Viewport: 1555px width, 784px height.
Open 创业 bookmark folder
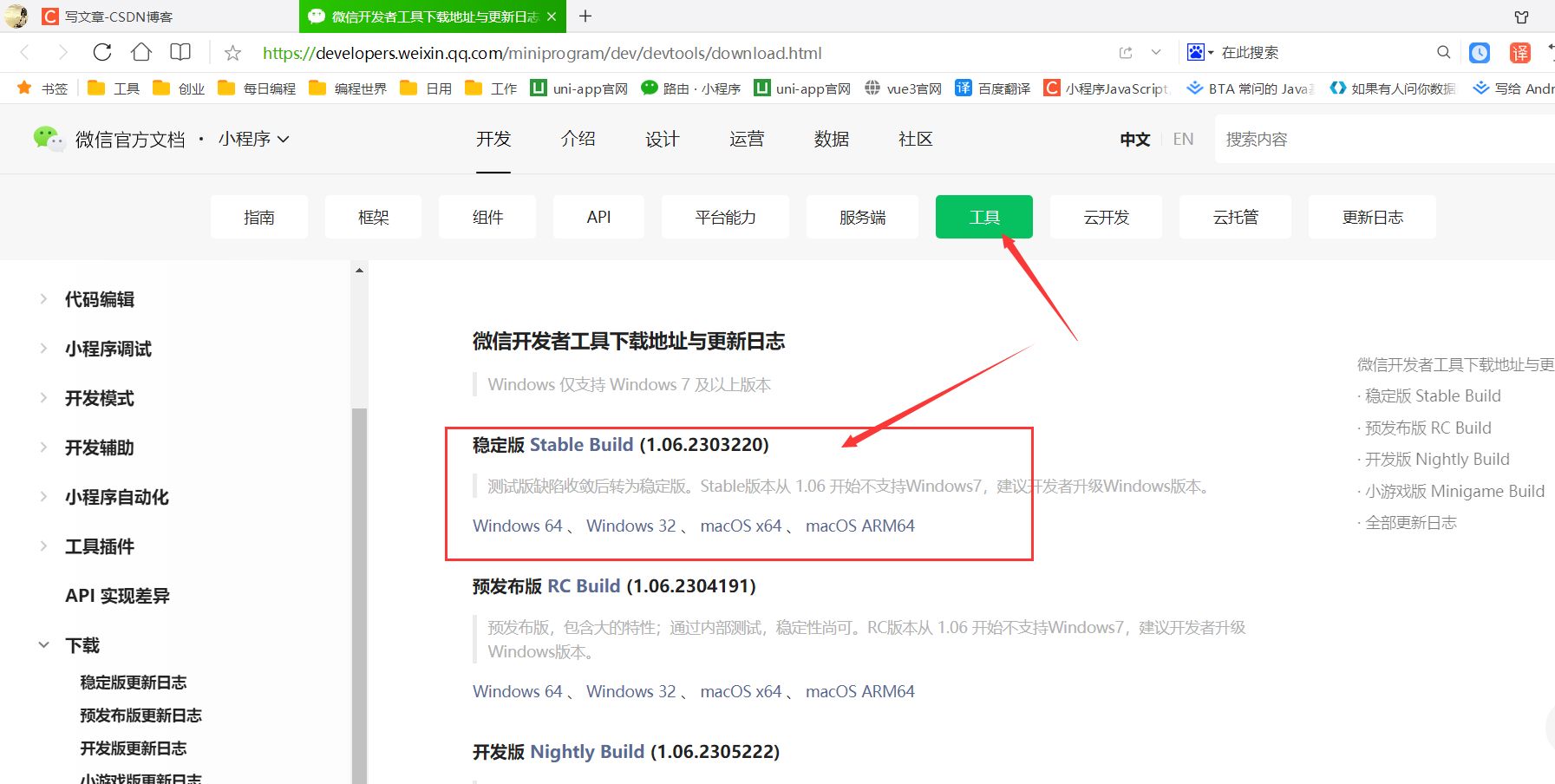[x=179, y=88]
